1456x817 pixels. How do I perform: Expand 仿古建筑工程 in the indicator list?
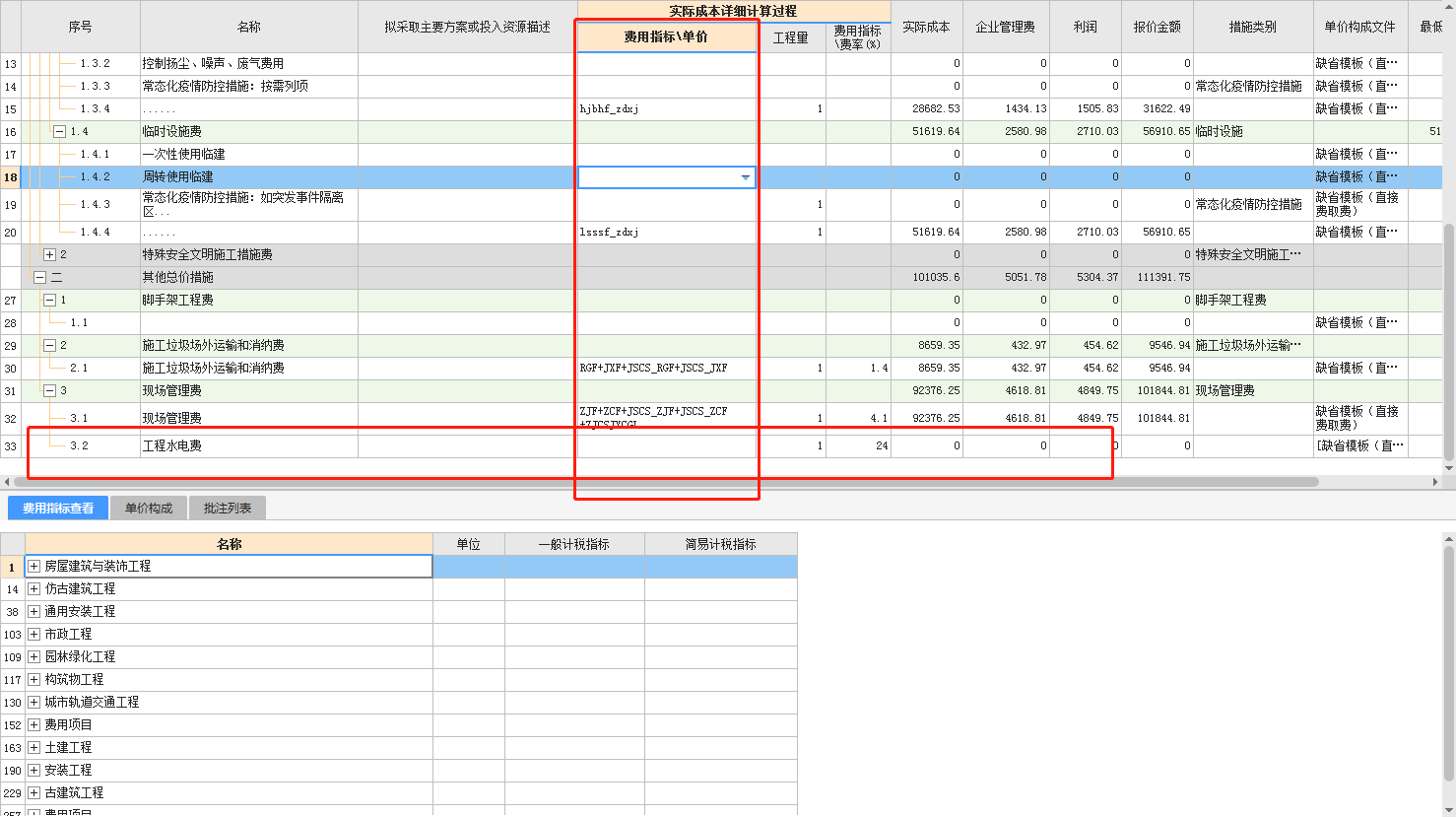click(33, 589)
